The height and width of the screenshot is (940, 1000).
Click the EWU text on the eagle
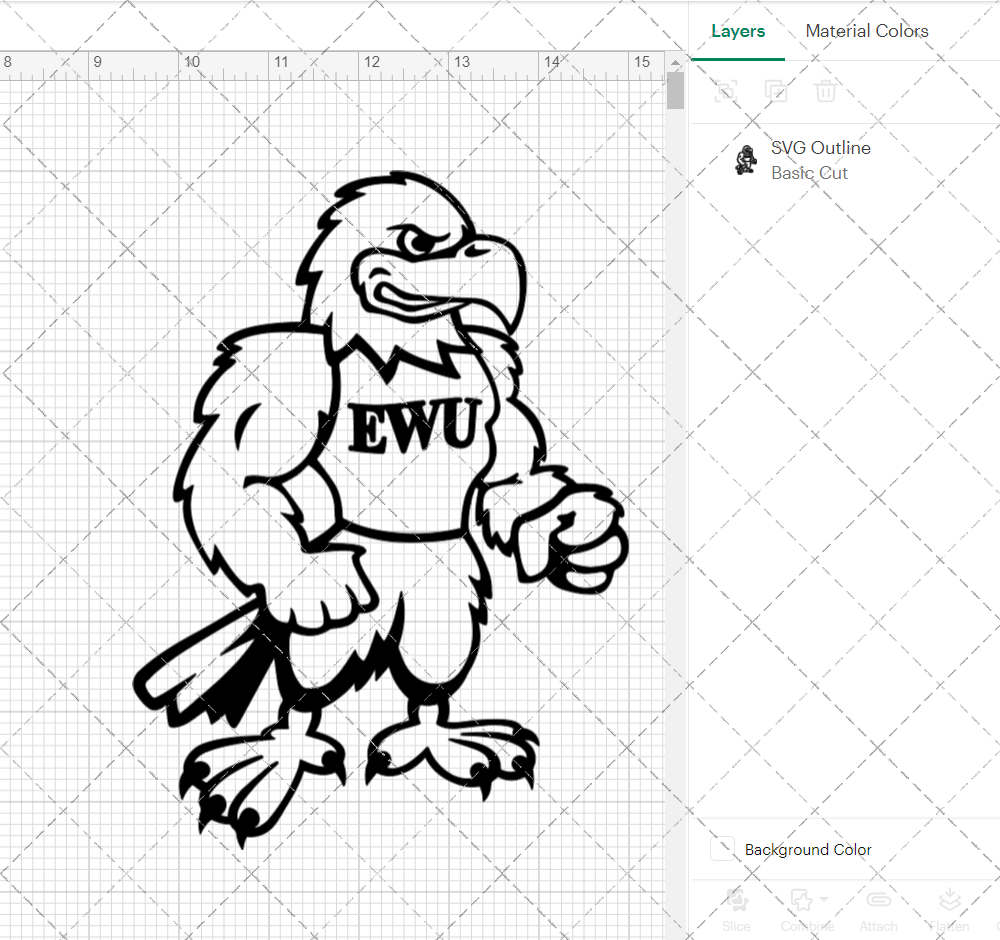pos(415,425)
